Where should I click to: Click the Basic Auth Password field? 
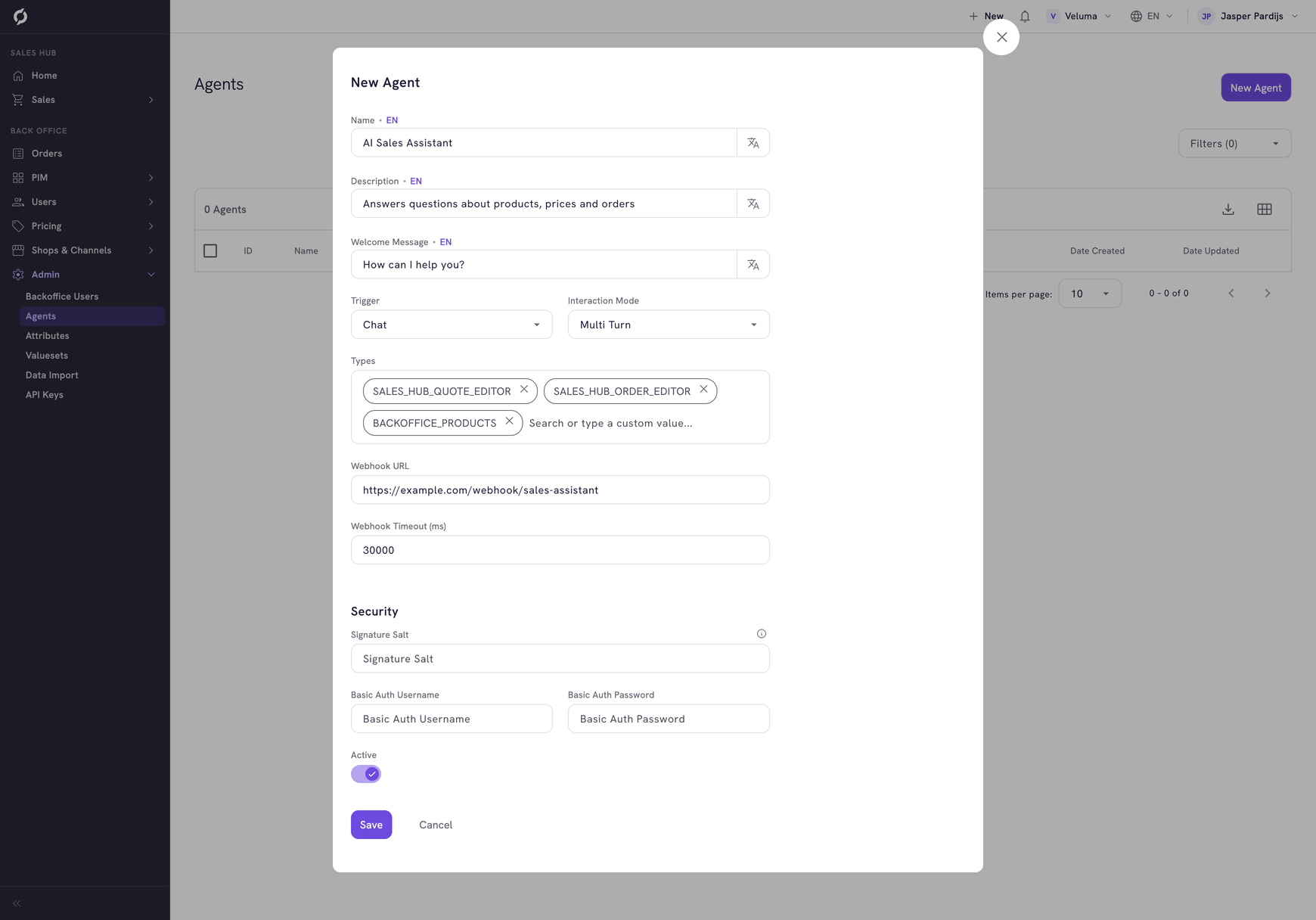point(669,719)
